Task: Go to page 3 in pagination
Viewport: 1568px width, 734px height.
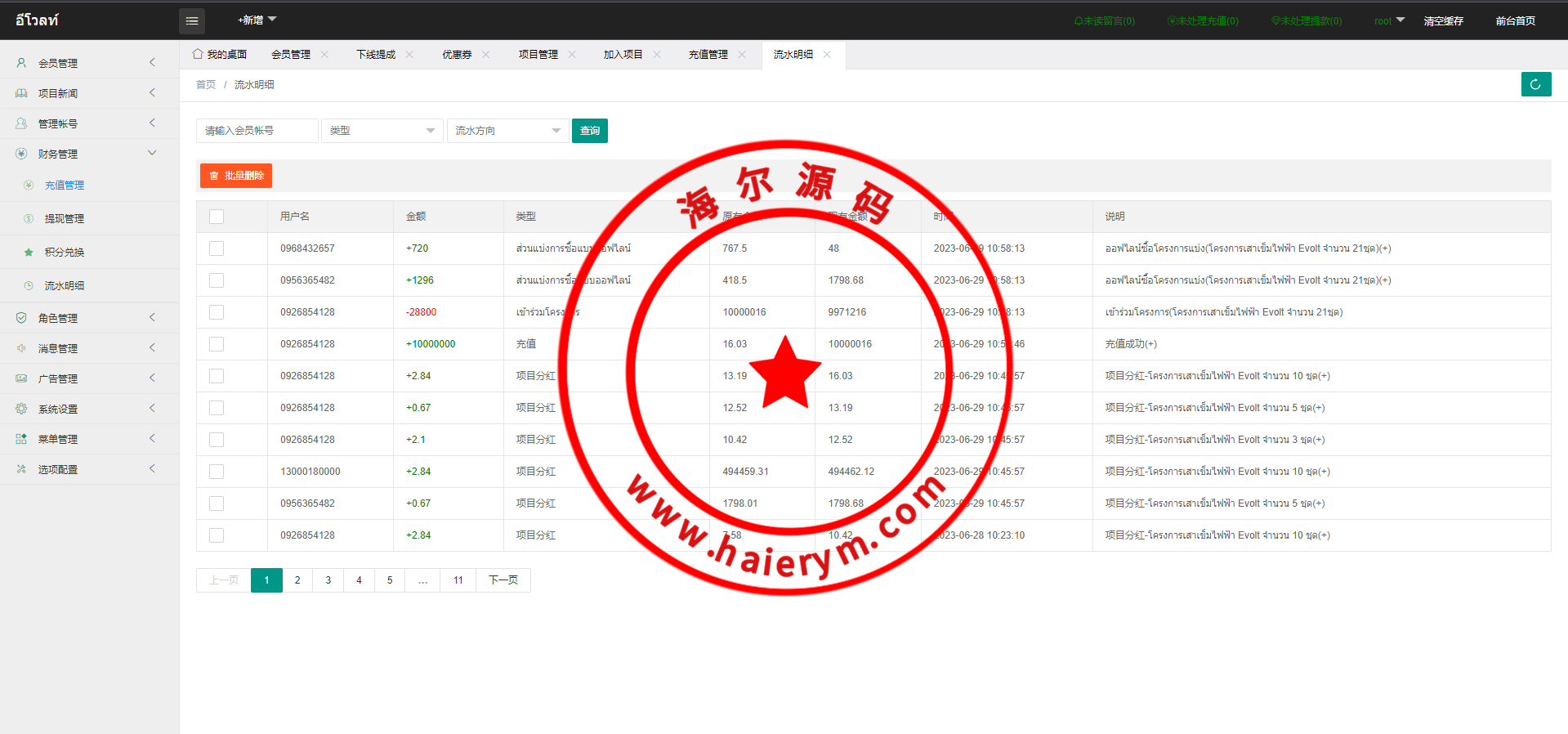Action: pyautogui.click(x=328, y=580)
